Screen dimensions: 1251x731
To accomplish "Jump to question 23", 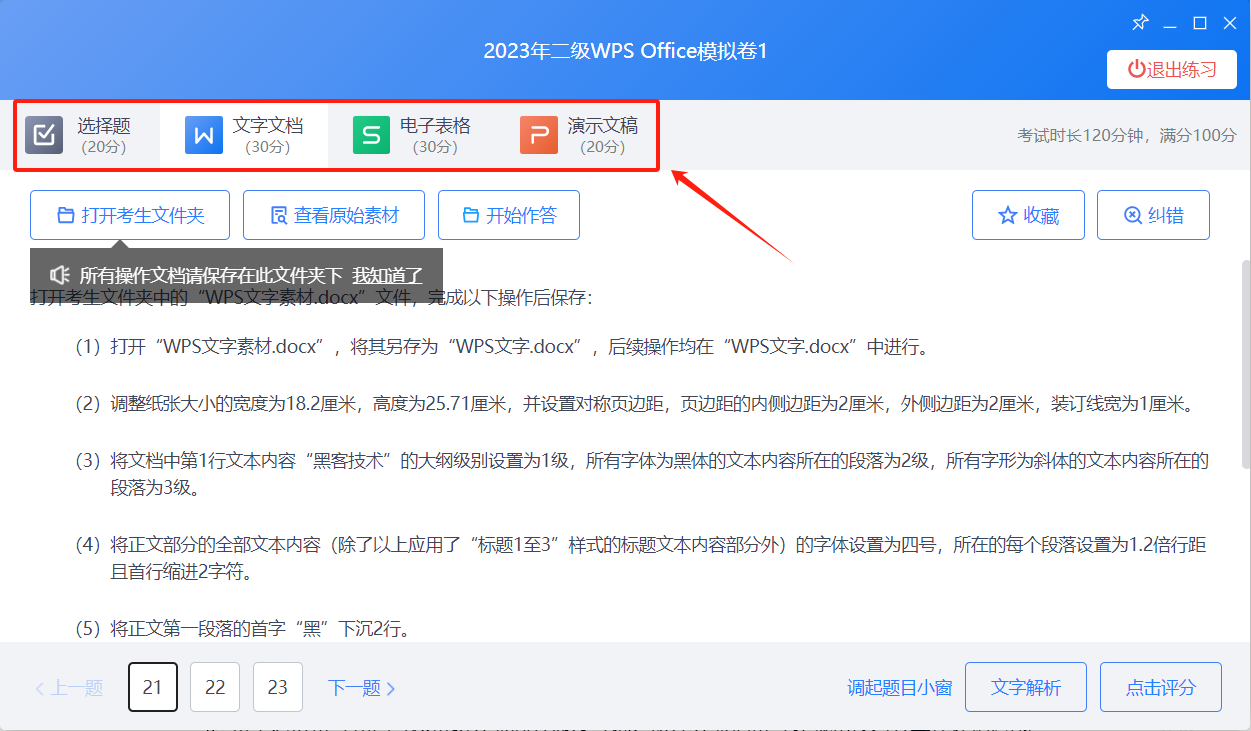I will tap(278, 687).
